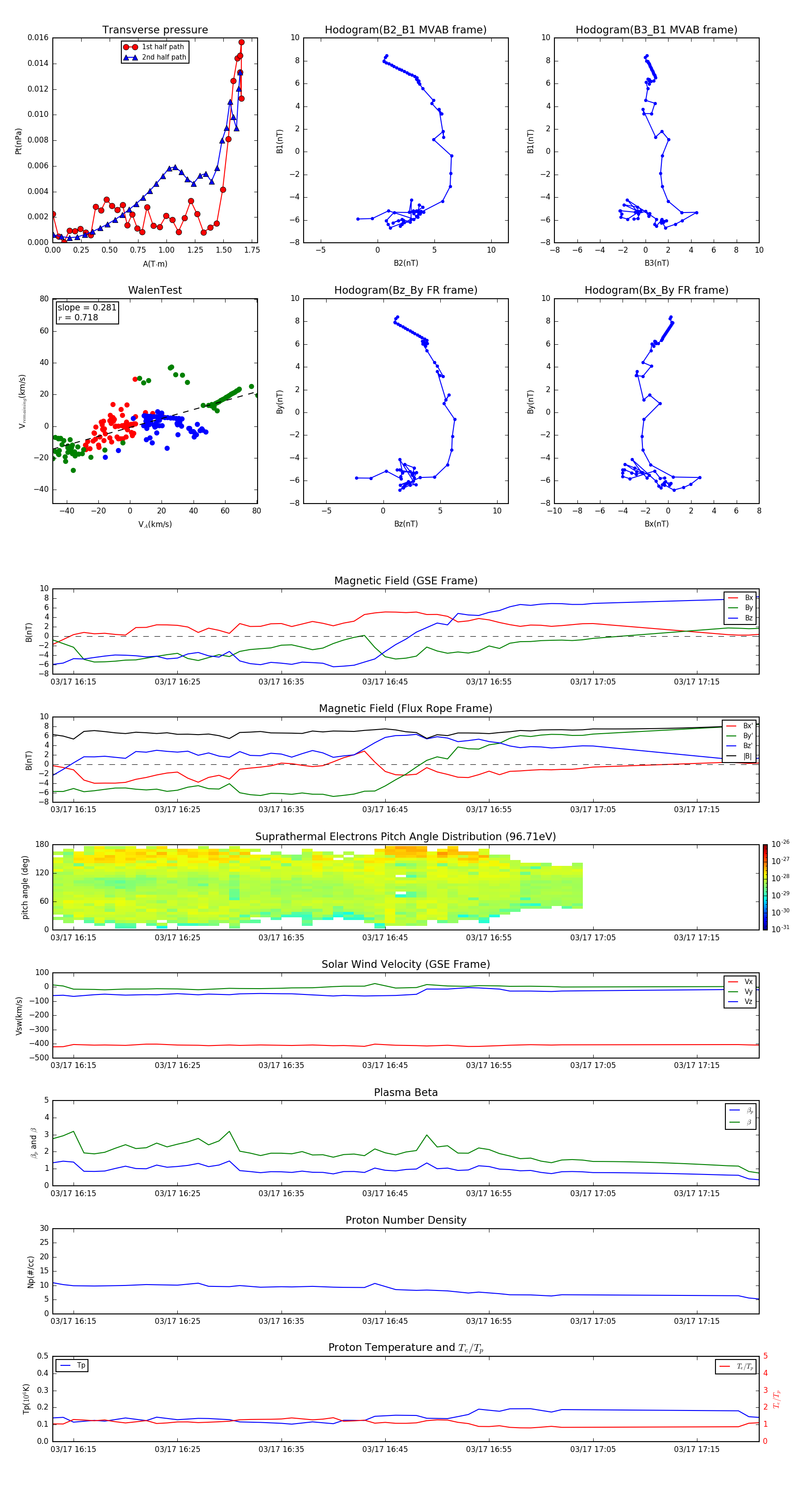
Task: Click the "Bz(nT)" x-axis label
Action: (406, 524)
